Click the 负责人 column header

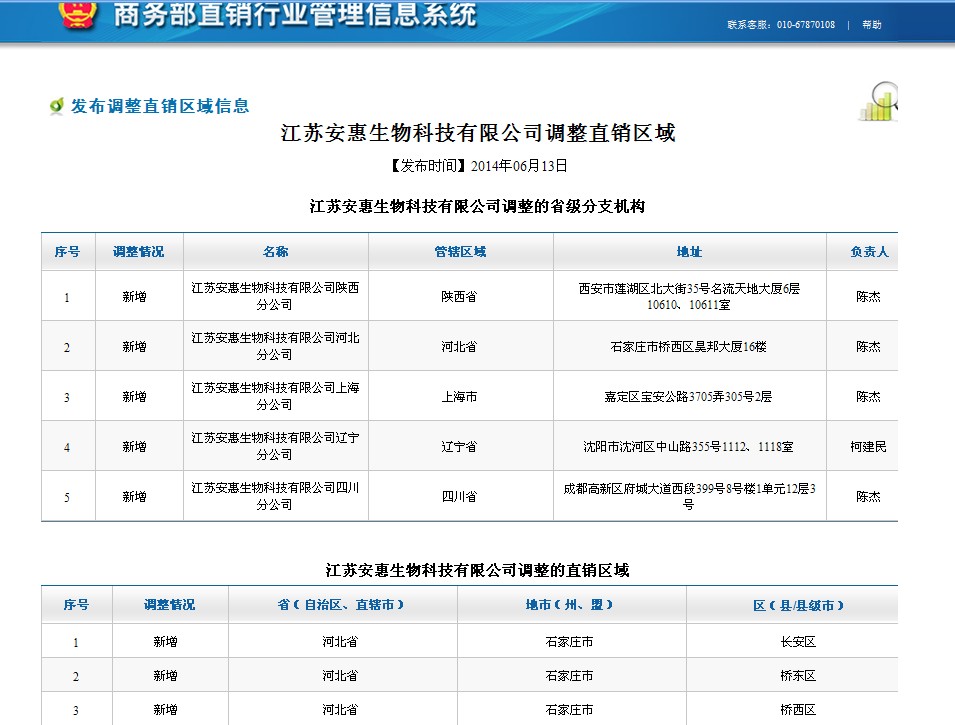[868, 252]
